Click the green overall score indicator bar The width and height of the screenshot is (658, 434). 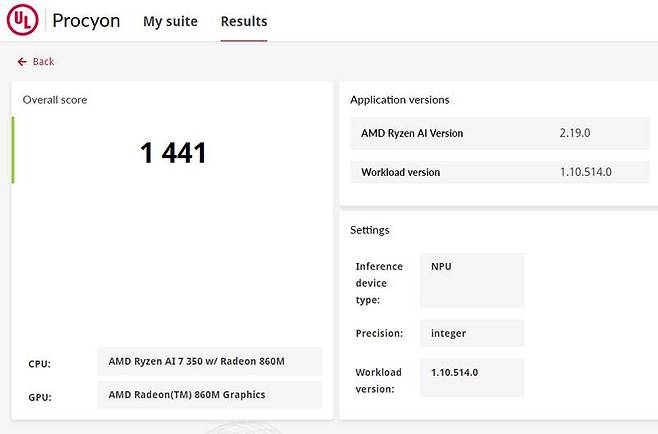pos(13,150)
